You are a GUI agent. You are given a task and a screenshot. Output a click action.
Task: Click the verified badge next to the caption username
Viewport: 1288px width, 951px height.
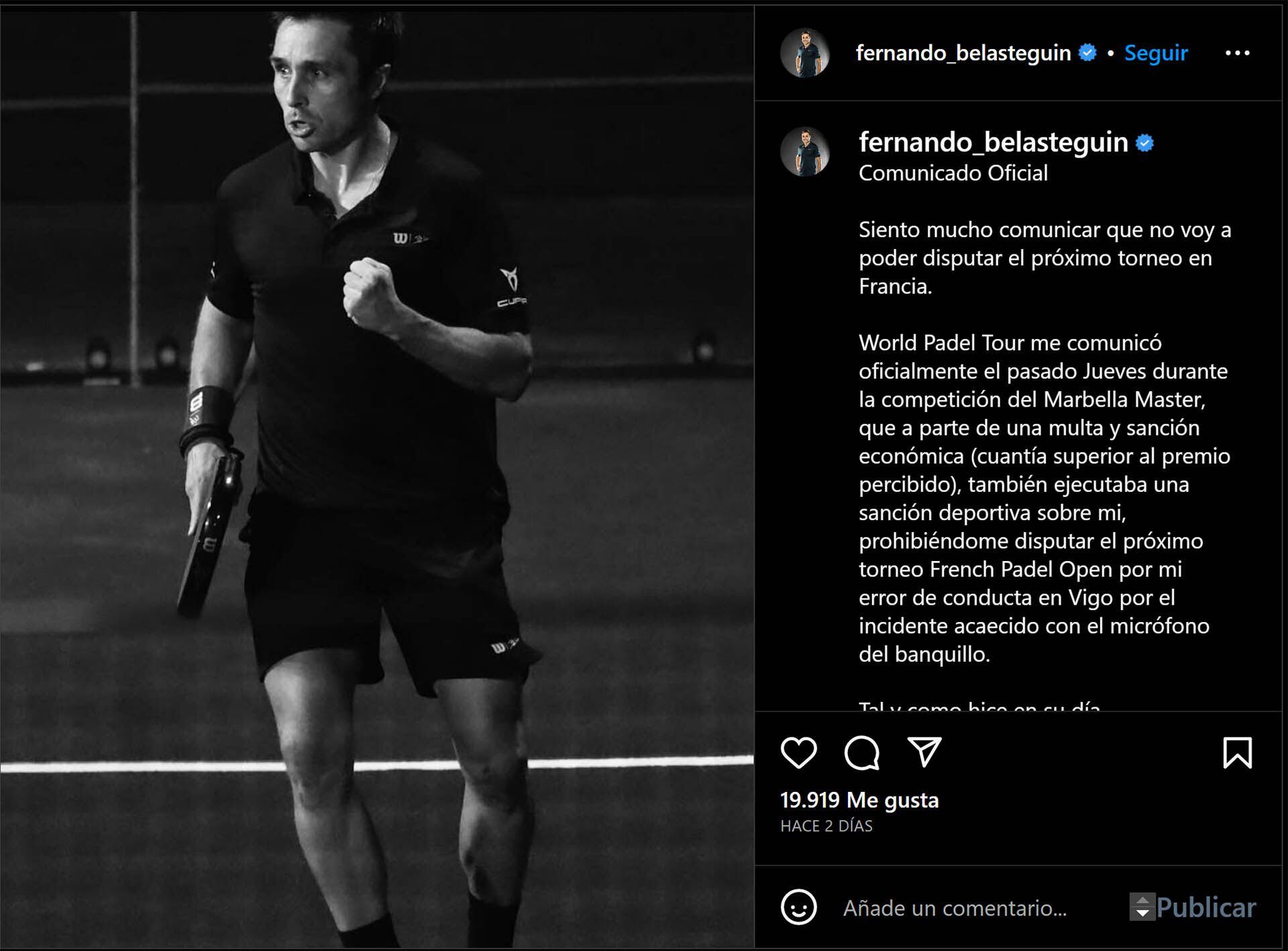(1144, 143)
